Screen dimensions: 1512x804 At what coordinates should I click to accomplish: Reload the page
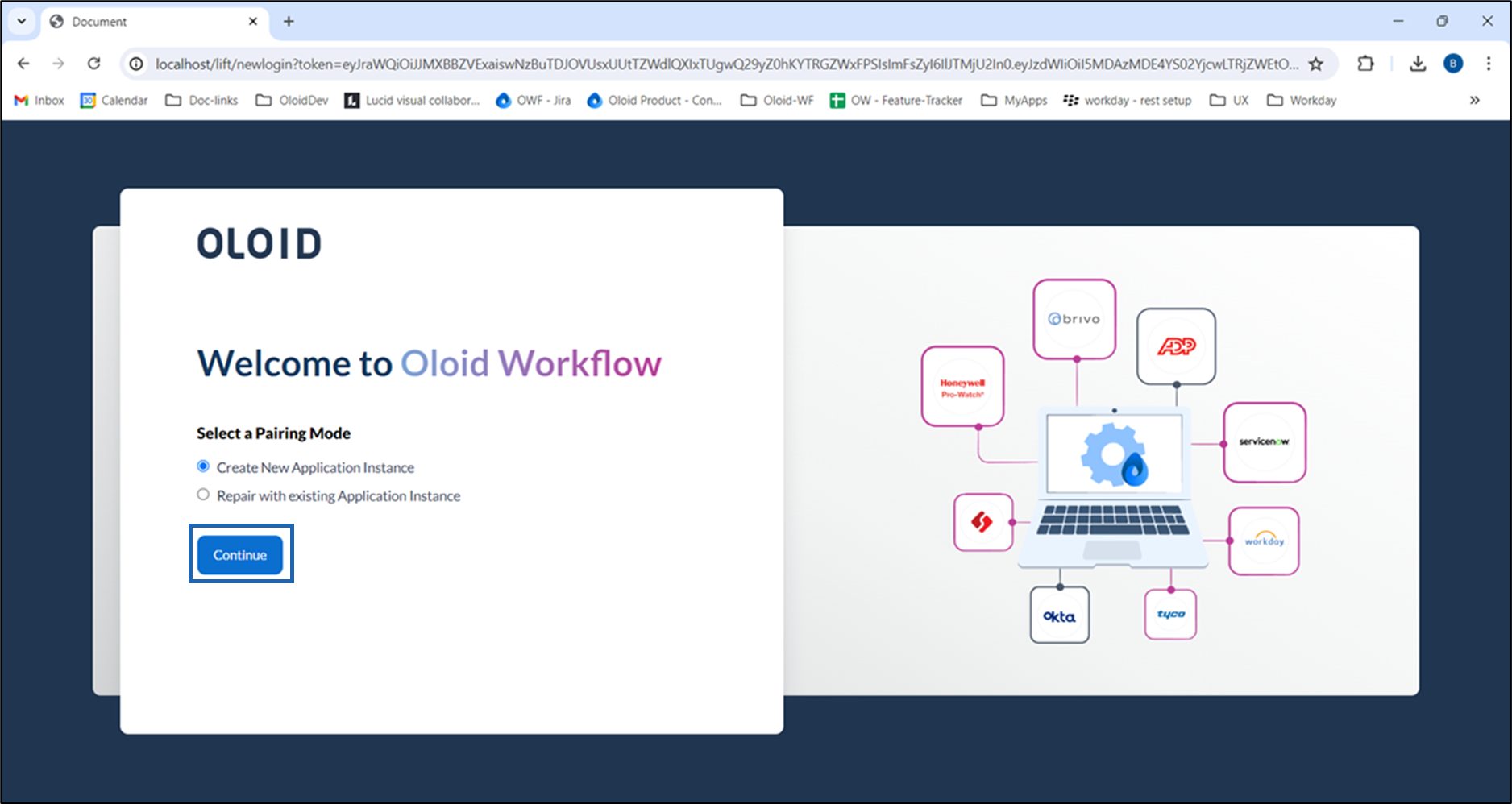94,64
